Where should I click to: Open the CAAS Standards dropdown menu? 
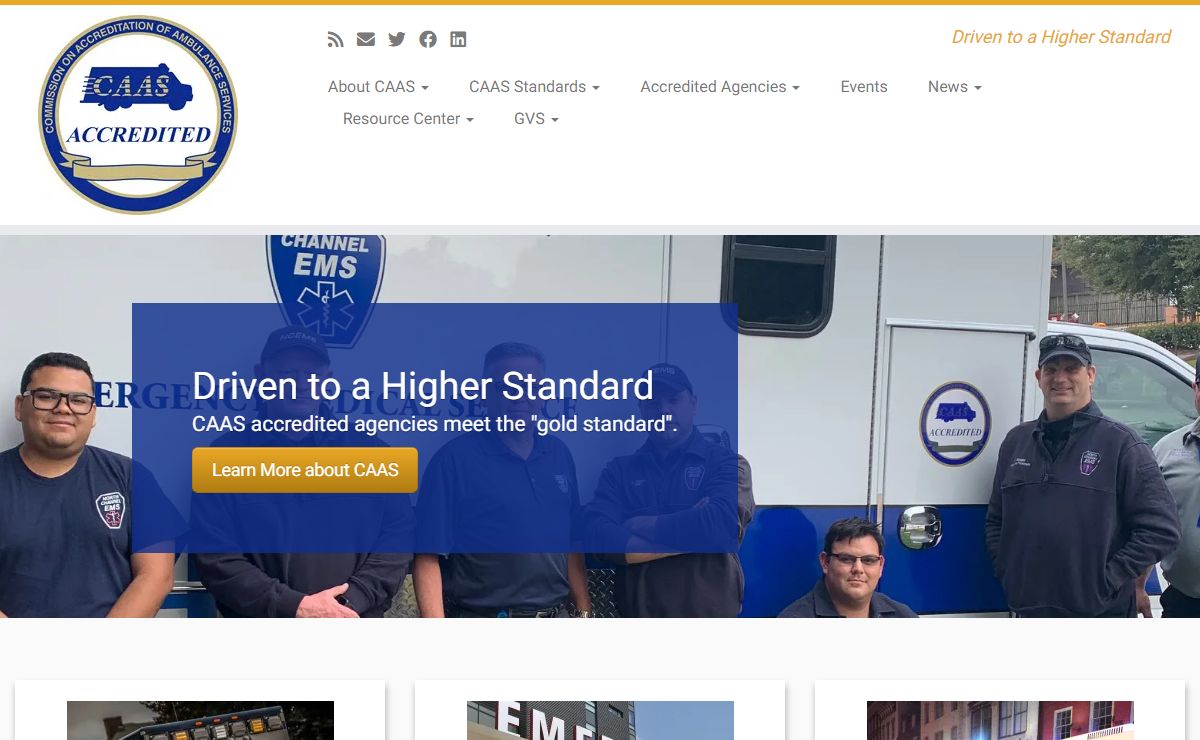click(x=534, y=87)
